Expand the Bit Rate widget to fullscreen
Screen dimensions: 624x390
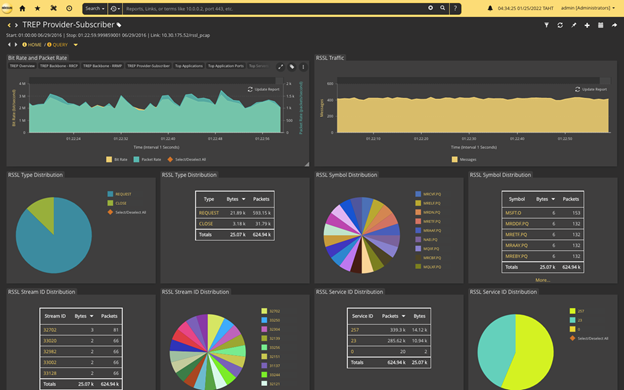click(x=280, y=67)
